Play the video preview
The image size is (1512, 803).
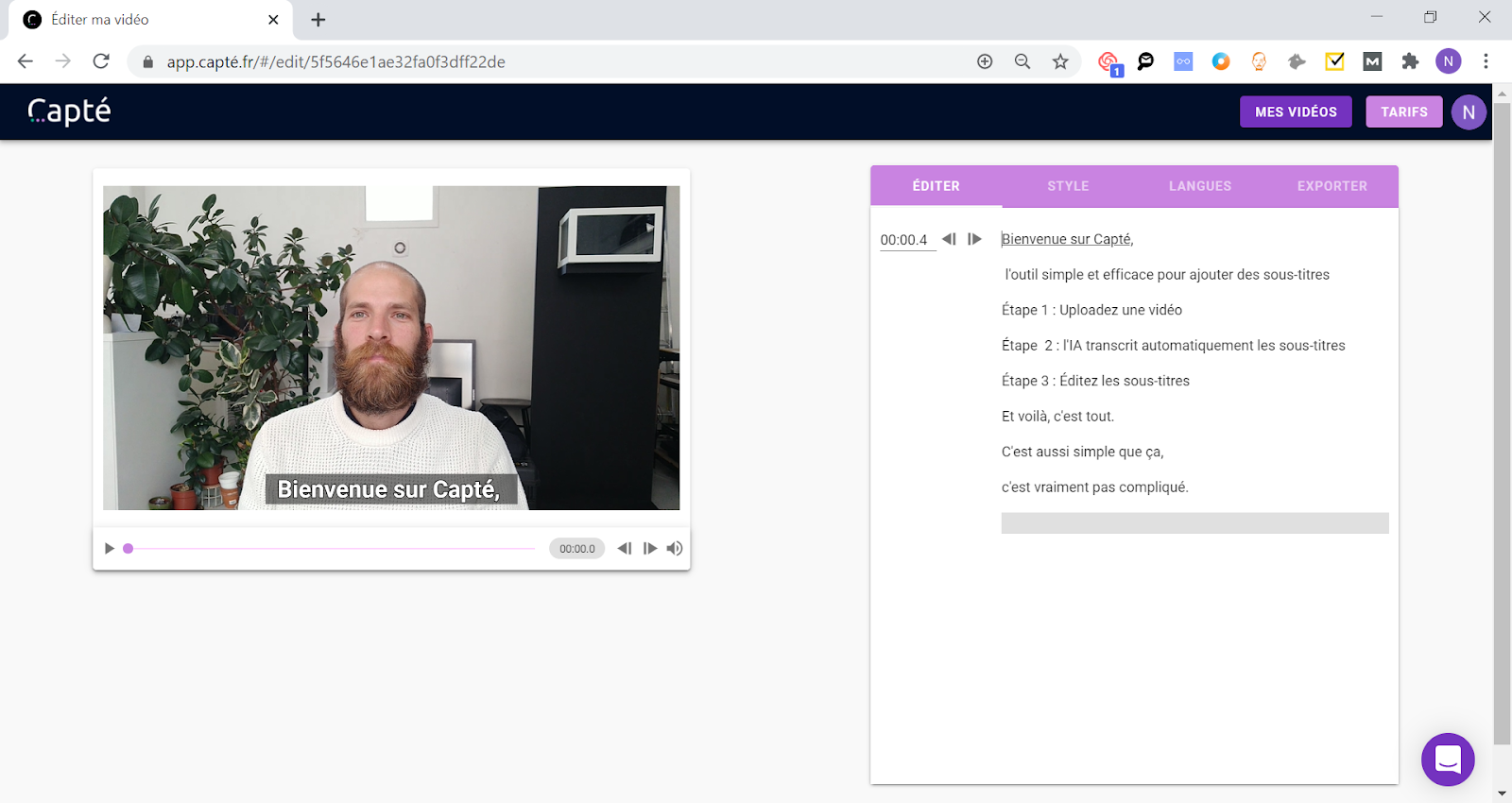(110, 548)
